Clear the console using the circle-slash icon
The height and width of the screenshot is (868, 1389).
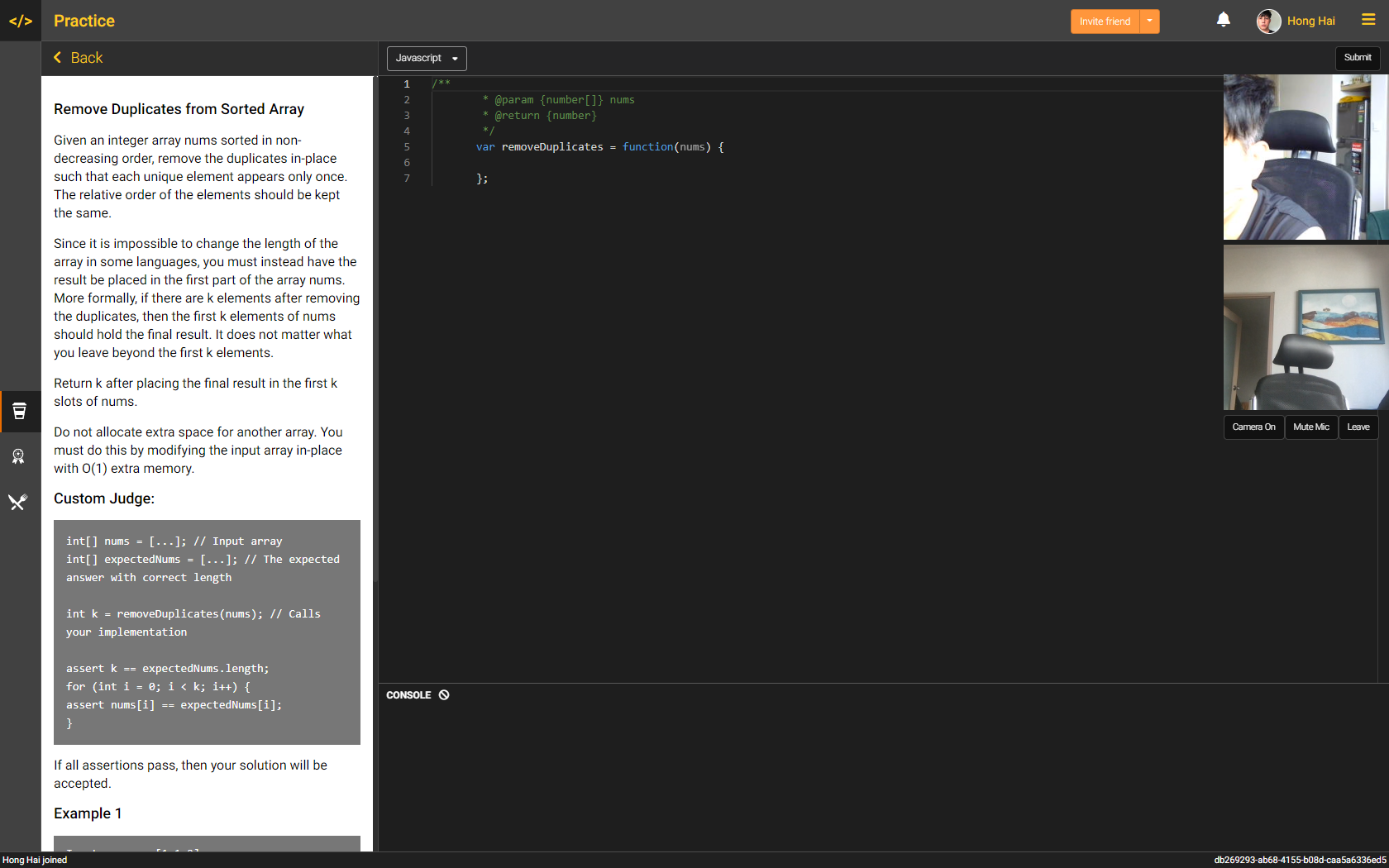point(444,694)
